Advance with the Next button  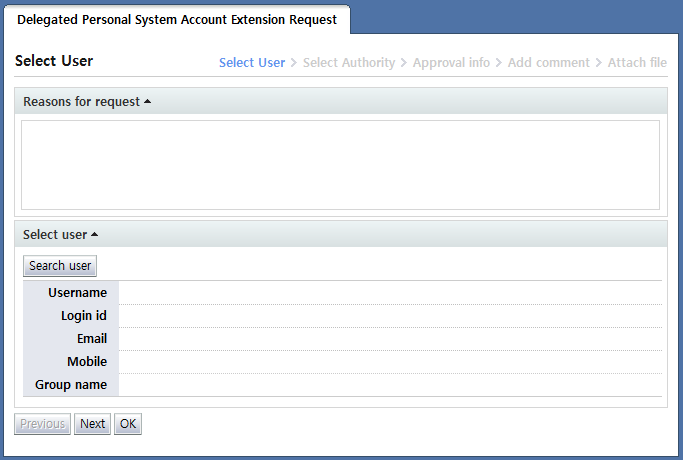[x=92, y=424]
